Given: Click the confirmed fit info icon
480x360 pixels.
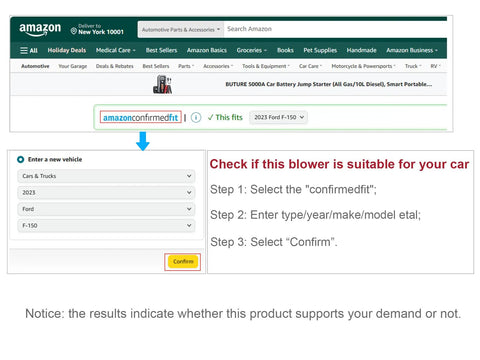Looking at the screenshot, I should (196, 117).
